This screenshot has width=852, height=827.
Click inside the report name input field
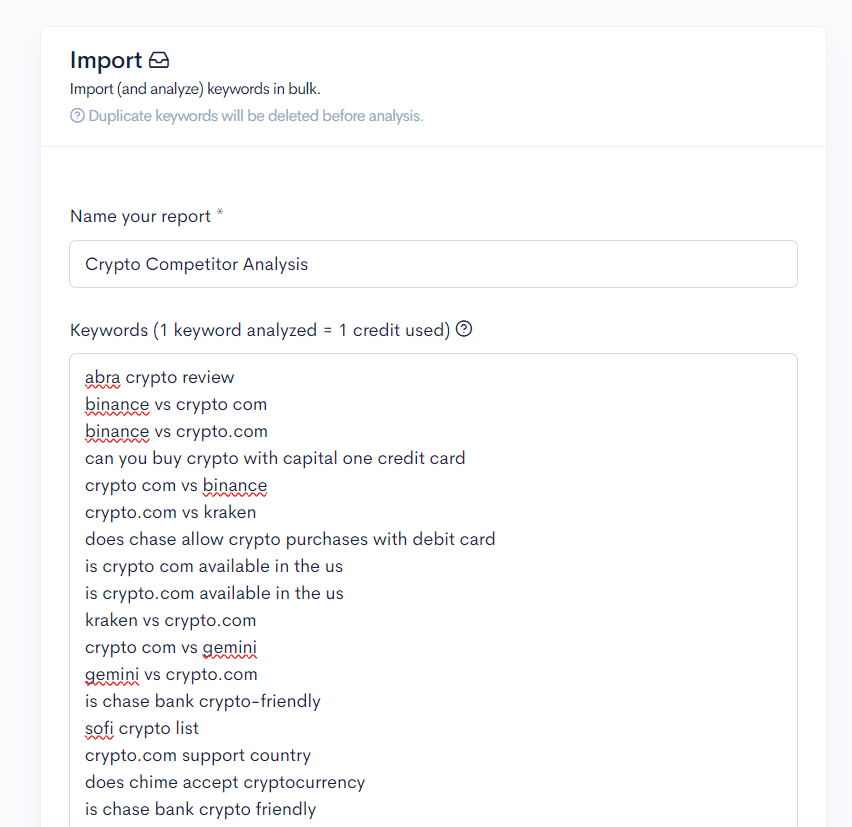pyautogui.click(x=432, y=263)
